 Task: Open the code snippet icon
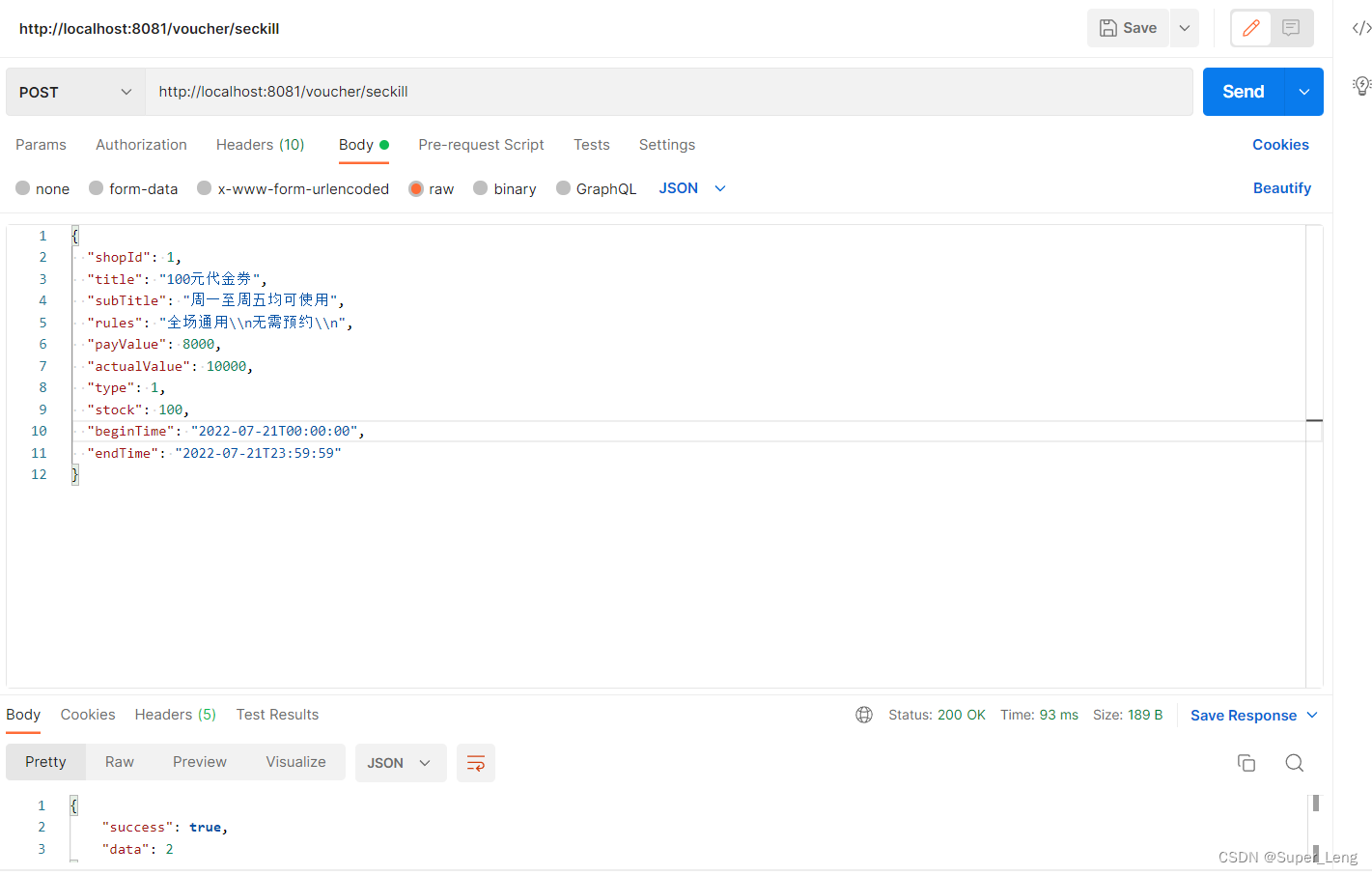click(x=1360, y=28)
